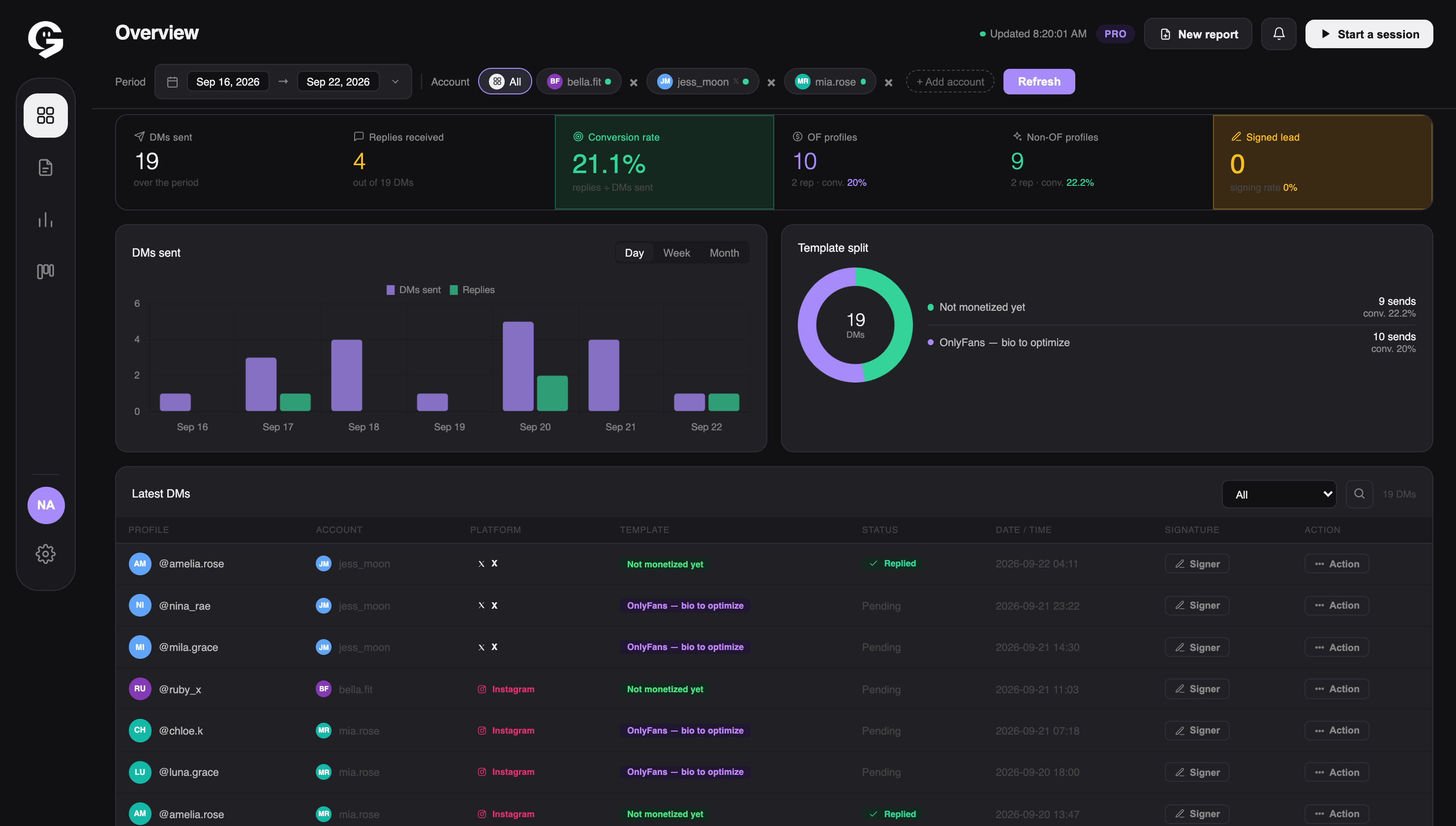
Task: Remove the bella.fit account filter
Action: [x=634, y=82]
